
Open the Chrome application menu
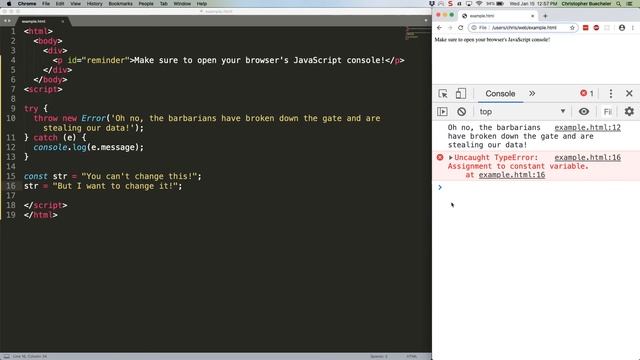click(27, 4)
